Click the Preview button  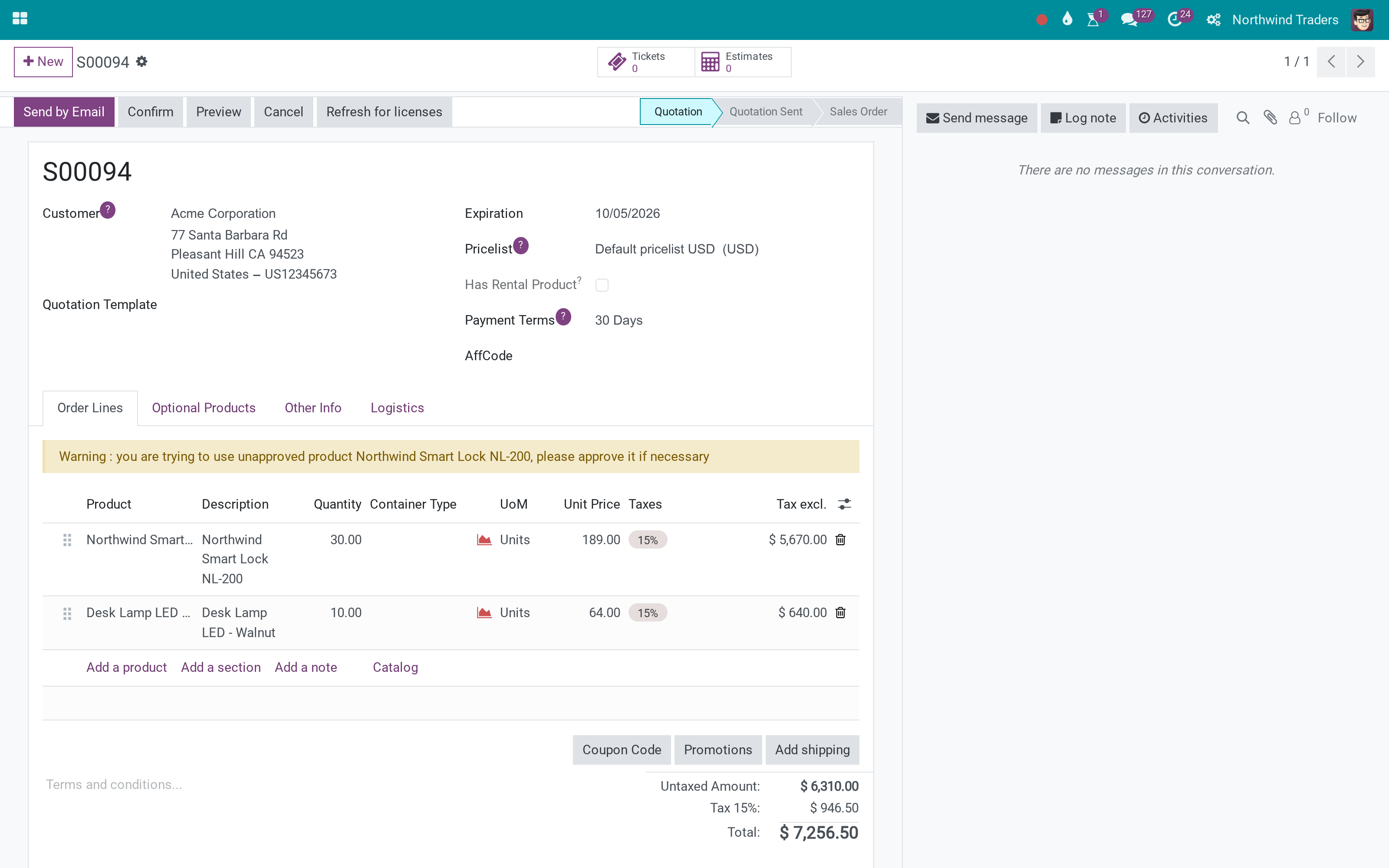pos(219,112)
